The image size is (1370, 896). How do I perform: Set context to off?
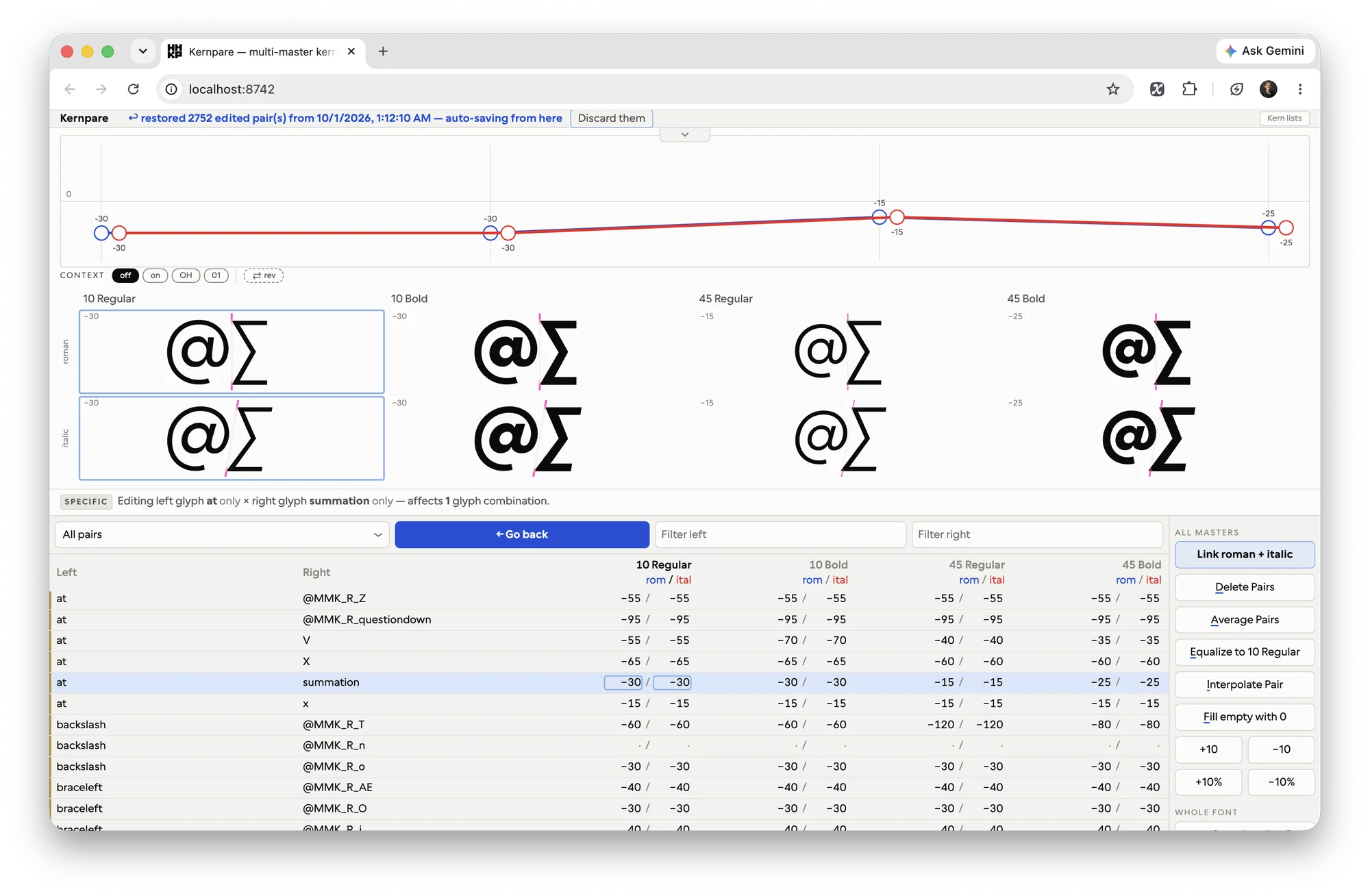[125, 275]
